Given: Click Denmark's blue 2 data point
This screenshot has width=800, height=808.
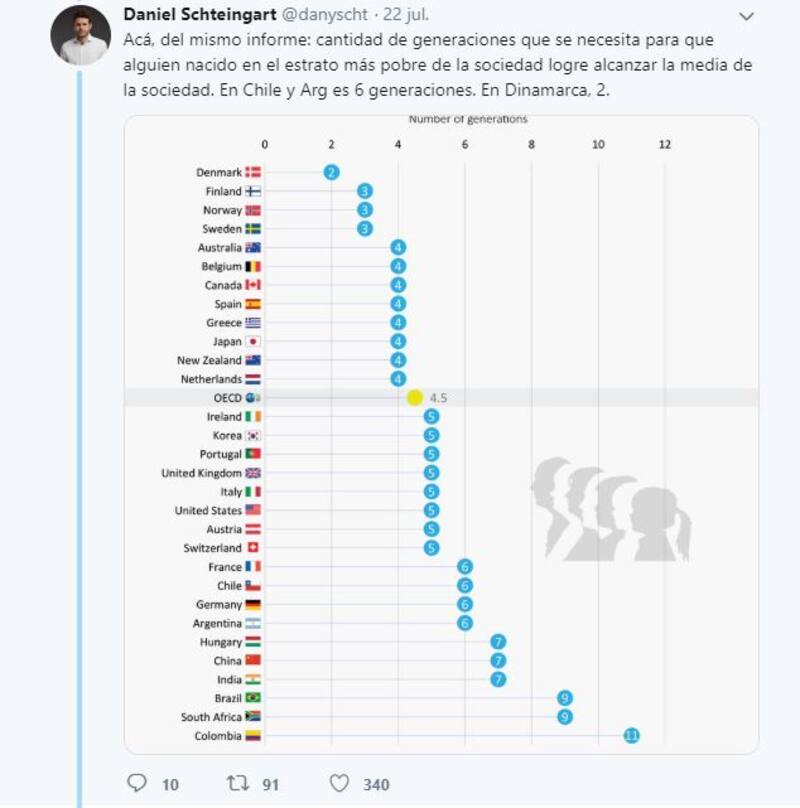Looking at the screenshot, I should 331,172.
